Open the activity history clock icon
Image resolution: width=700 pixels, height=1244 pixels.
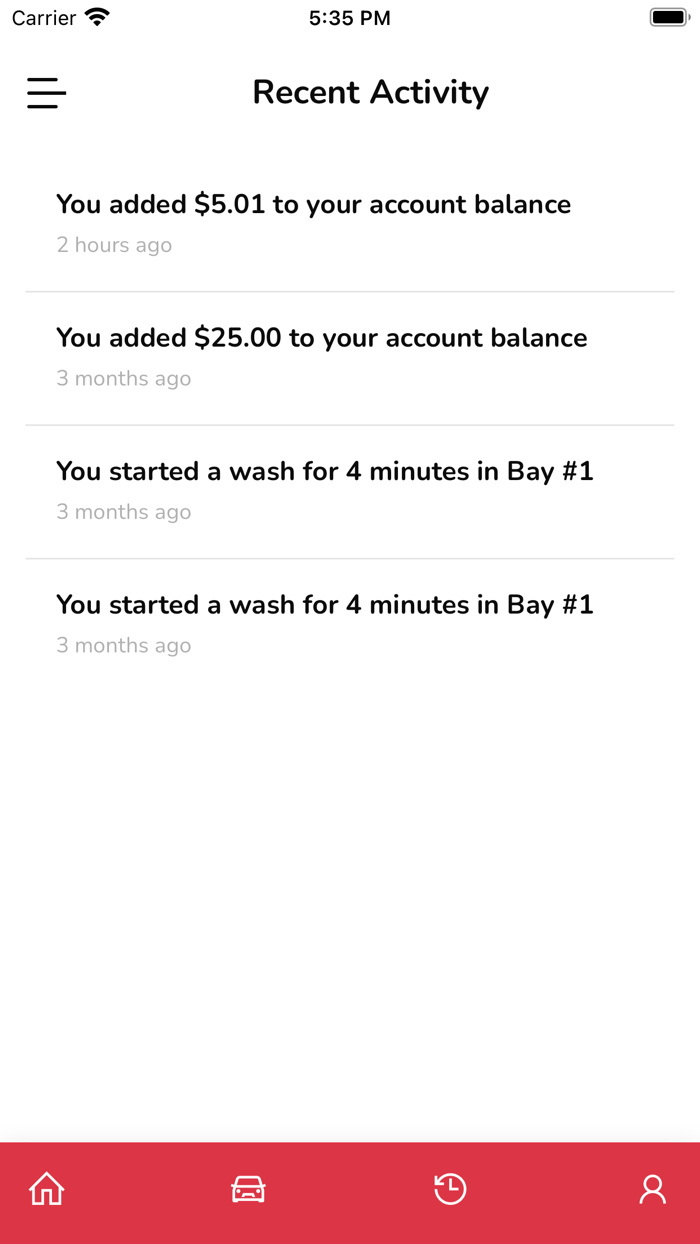450,1189
